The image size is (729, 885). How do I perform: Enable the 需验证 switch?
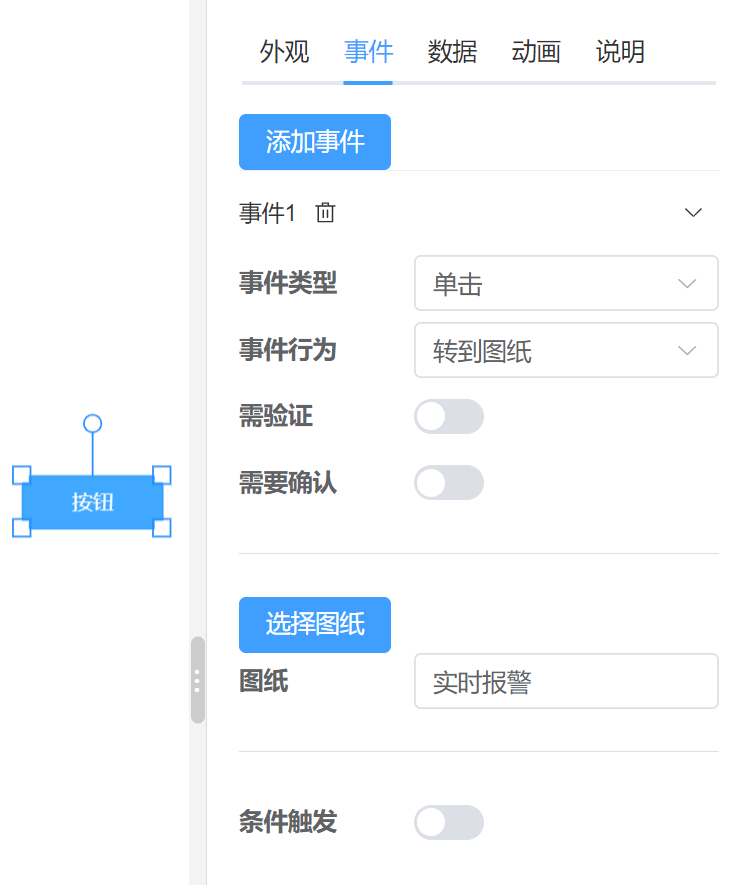pyautogui.click(x=449, y=417)
